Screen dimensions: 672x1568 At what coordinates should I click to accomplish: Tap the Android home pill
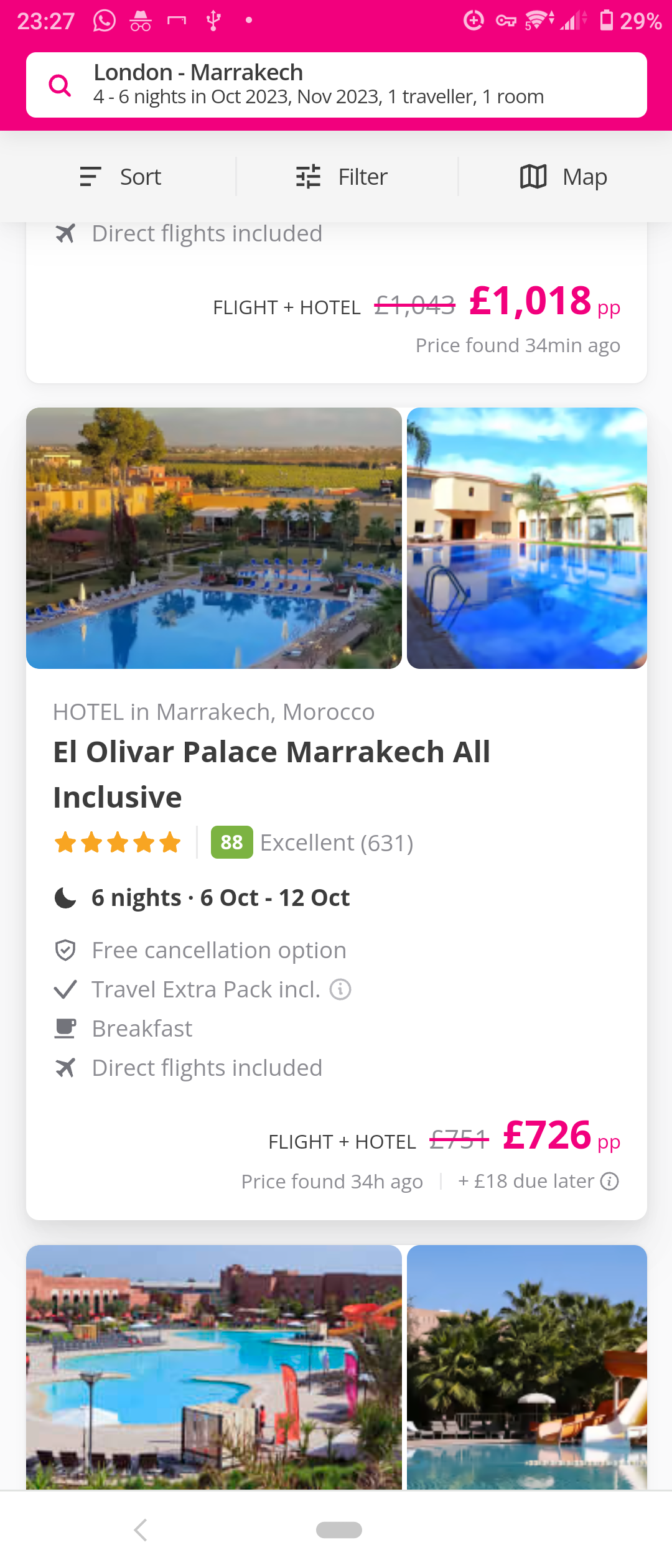339,1530
